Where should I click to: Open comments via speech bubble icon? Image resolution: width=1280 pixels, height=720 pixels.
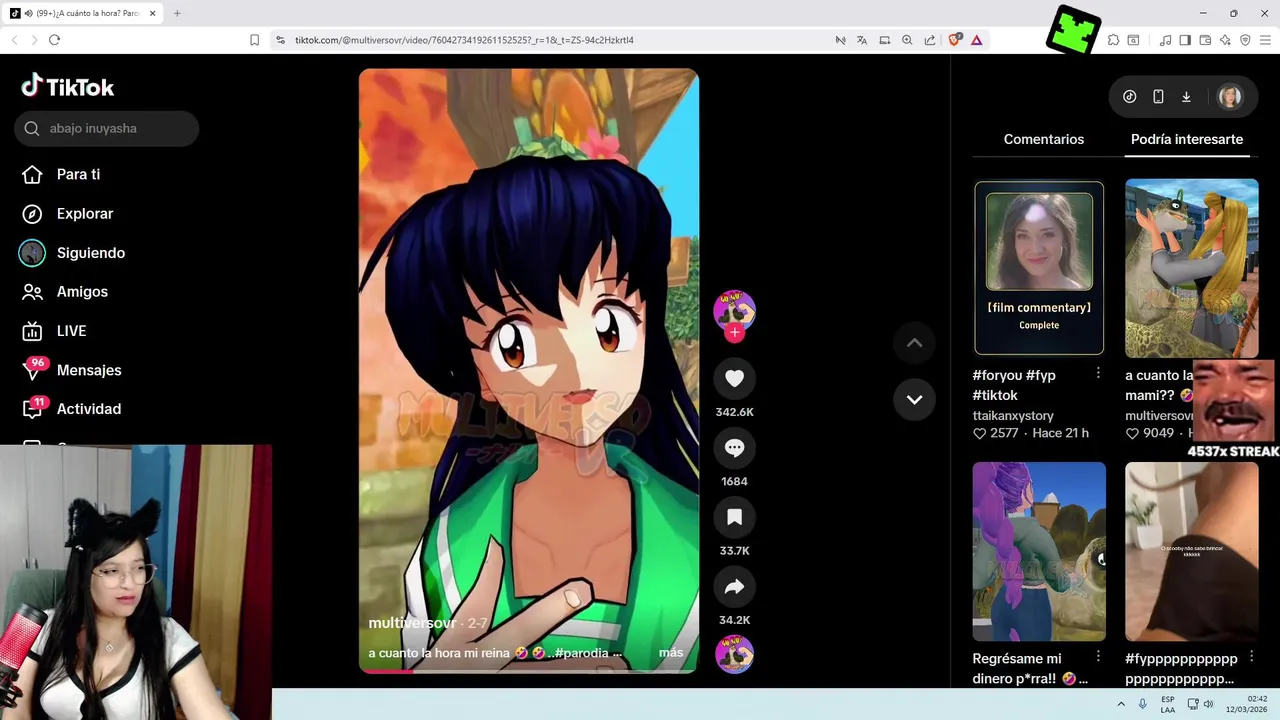(x=734, y=448)
